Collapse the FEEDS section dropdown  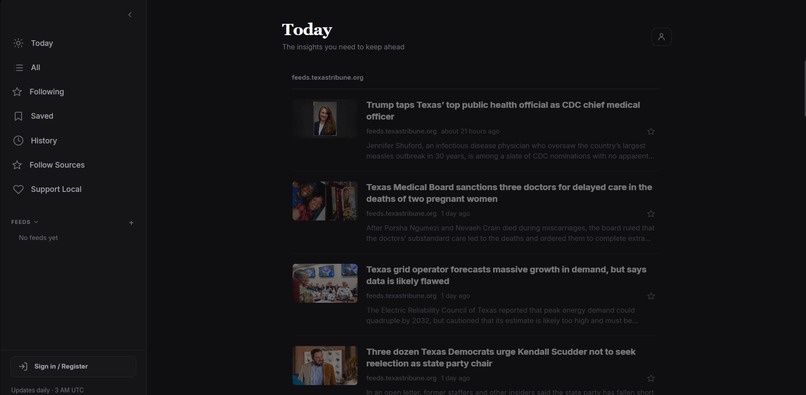(x=36, y=222)
